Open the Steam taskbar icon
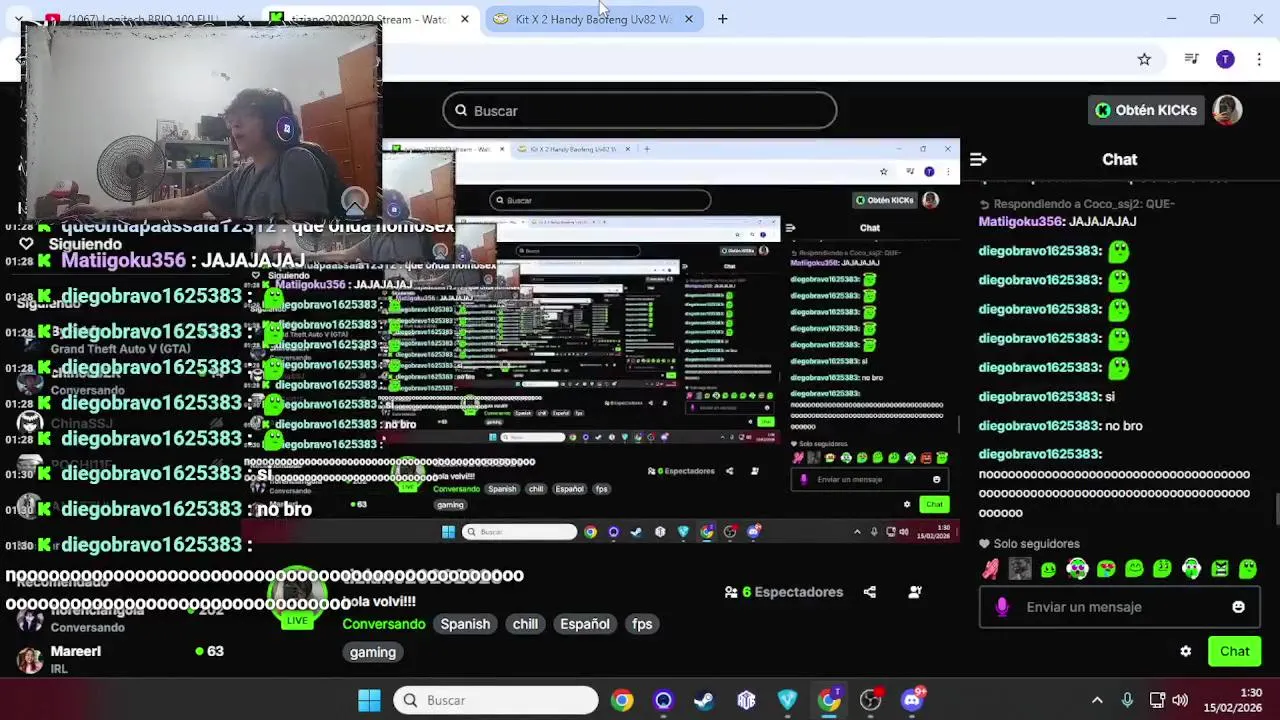The image size is (1280, 720). (704, 700)
